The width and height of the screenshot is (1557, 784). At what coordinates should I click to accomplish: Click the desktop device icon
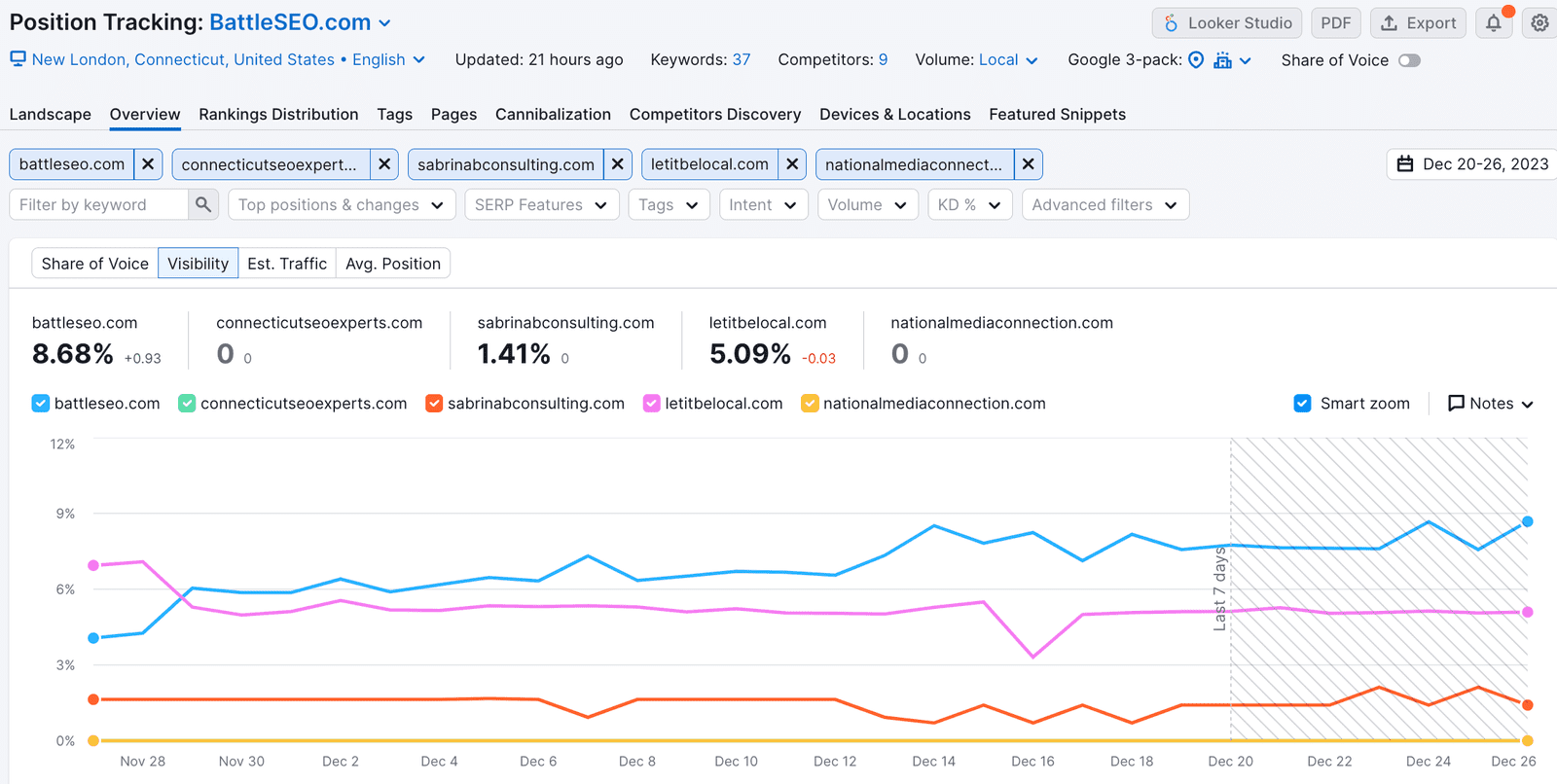(x=18, y=59)
